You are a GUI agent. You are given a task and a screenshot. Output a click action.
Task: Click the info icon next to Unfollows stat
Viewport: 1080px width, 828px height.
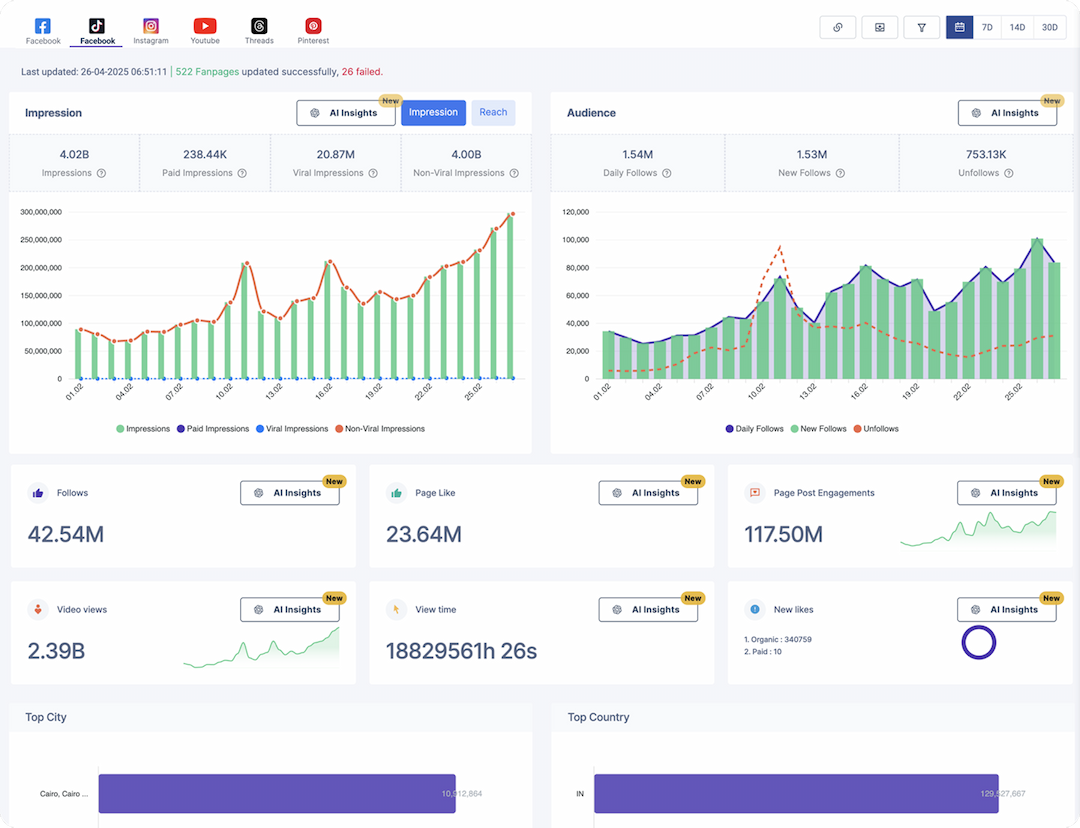1008,173
